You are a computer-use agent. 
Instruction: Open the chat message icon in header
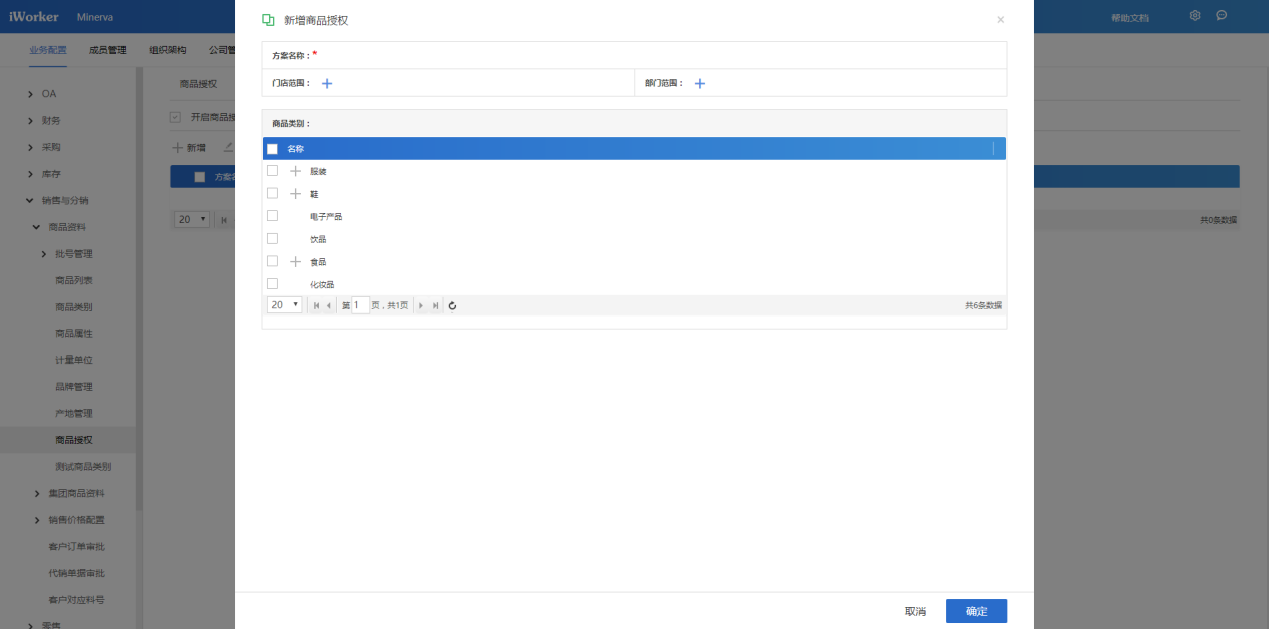(1222, 16)
